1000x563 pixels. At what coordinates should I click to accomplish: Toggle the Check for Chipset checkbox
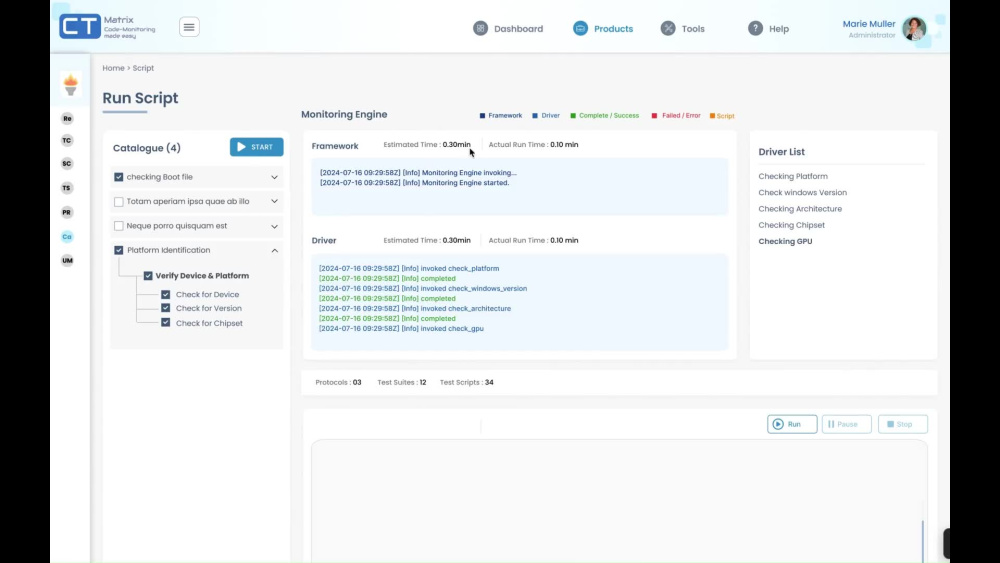point(166,323)
